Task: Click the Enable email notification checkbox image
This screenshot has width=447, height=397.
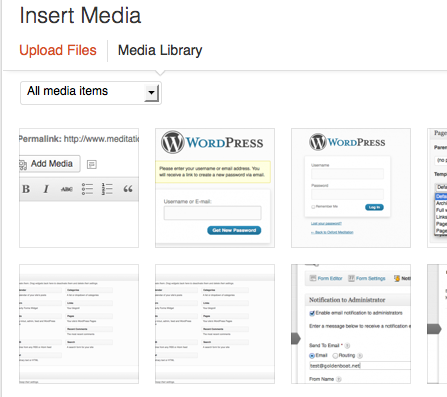Action: tap(312, 313)
